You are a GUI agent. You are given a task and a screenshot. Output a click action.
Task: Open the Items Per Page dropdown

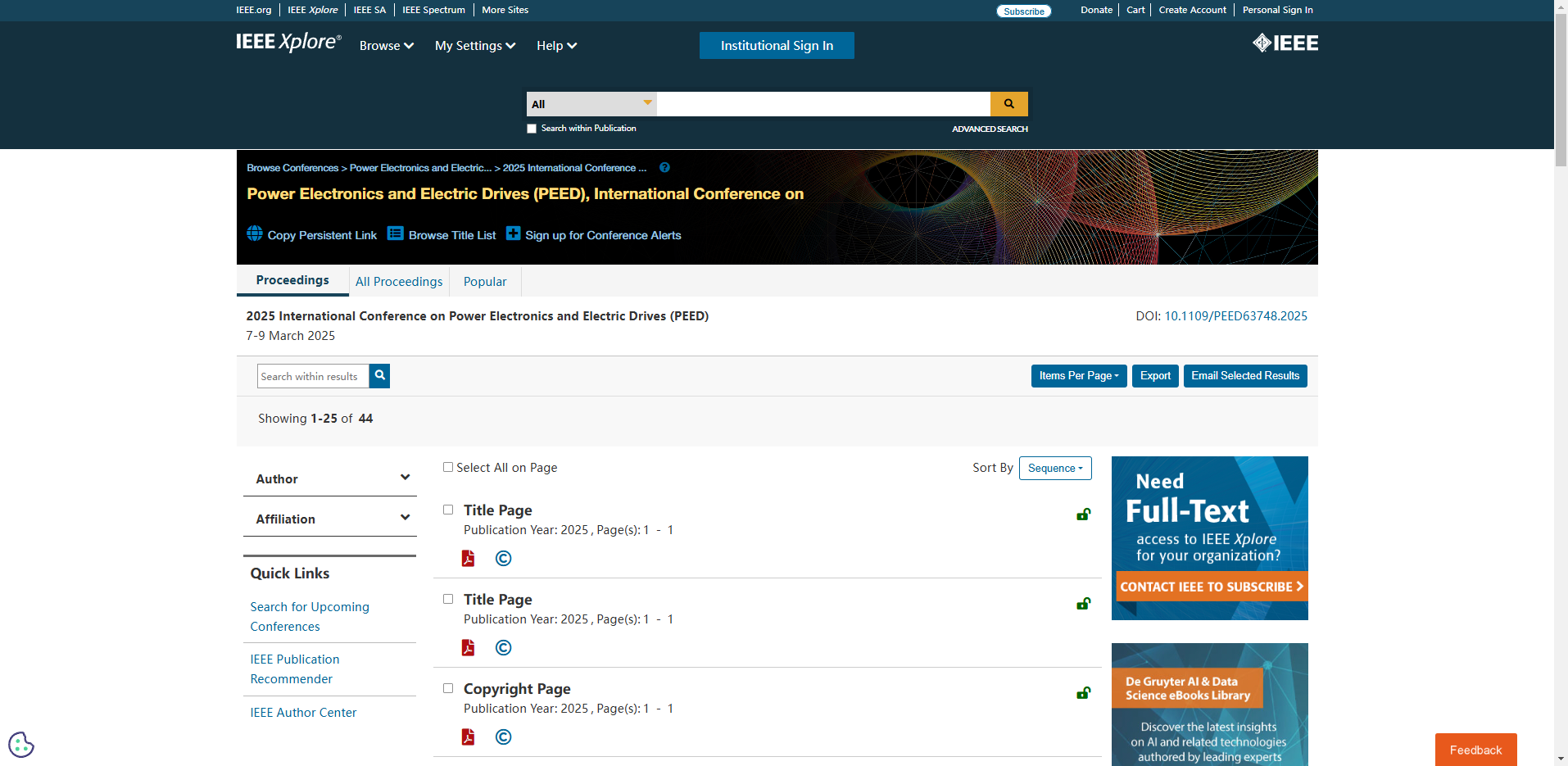(1078, 376)
